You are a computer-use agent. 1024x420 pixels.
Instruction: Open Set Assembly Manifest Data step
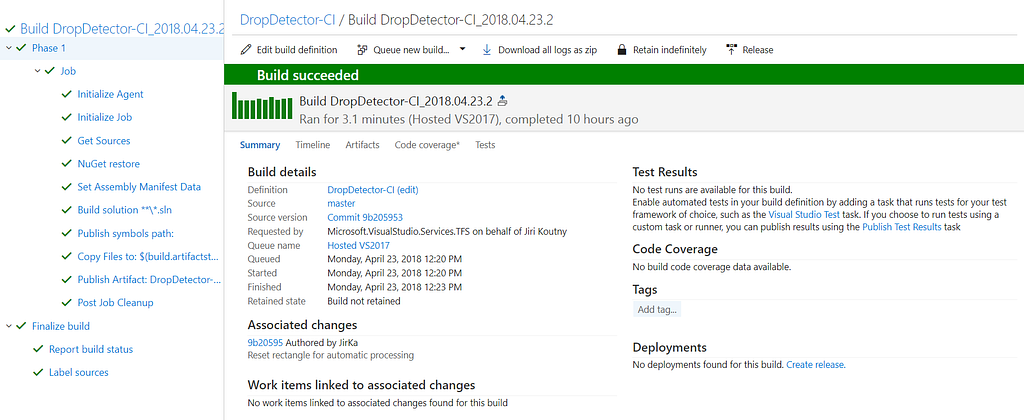coord(139,187)
